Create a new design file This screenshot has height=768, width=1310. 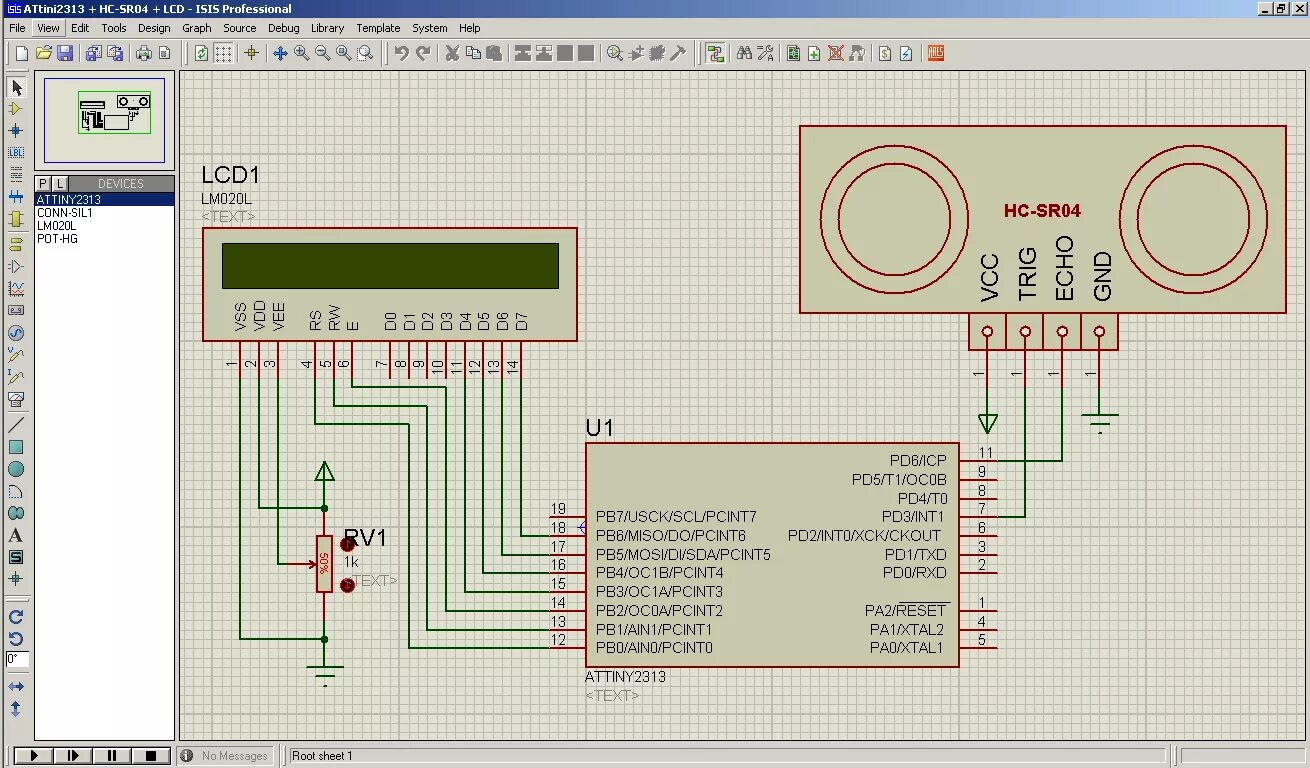pyautogui.click(x=21, y=53)
